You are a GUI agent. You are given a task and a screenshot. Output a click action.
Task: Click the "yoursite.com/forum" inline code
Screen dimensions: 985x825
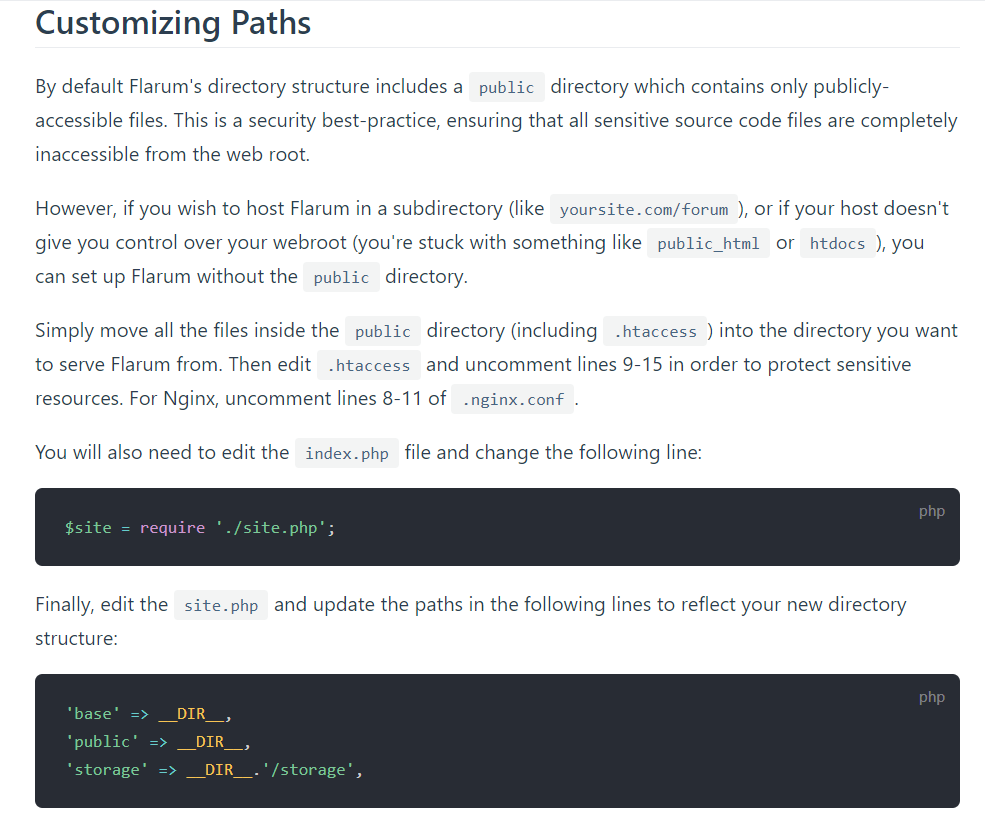[x=644, y=210]
